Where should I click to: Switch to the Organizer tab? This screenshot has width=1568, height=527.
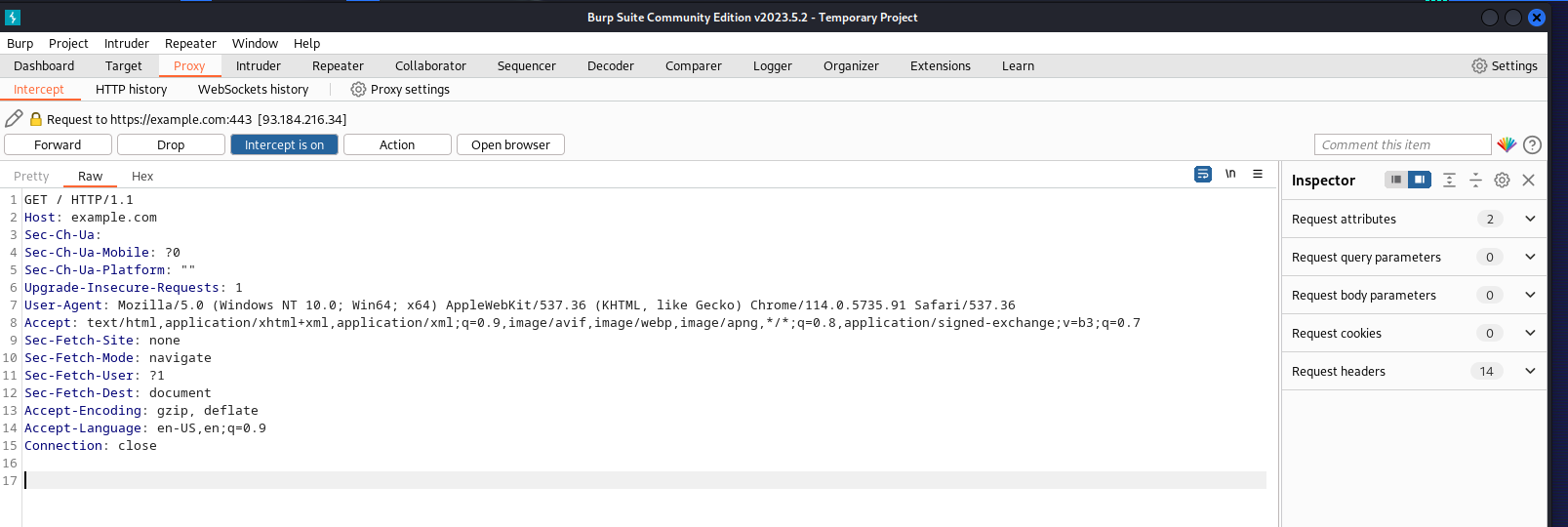pos(851,65)
